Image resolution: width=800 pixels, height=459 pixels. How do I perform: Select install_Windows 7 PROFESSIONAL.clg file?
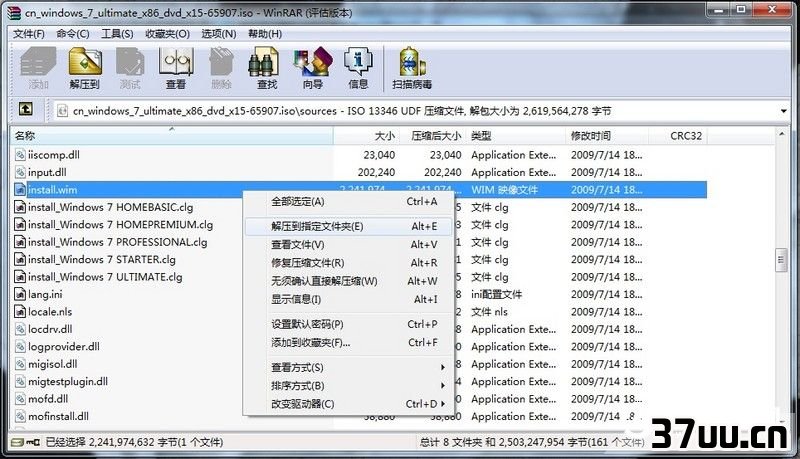click(x=117, y=242)
